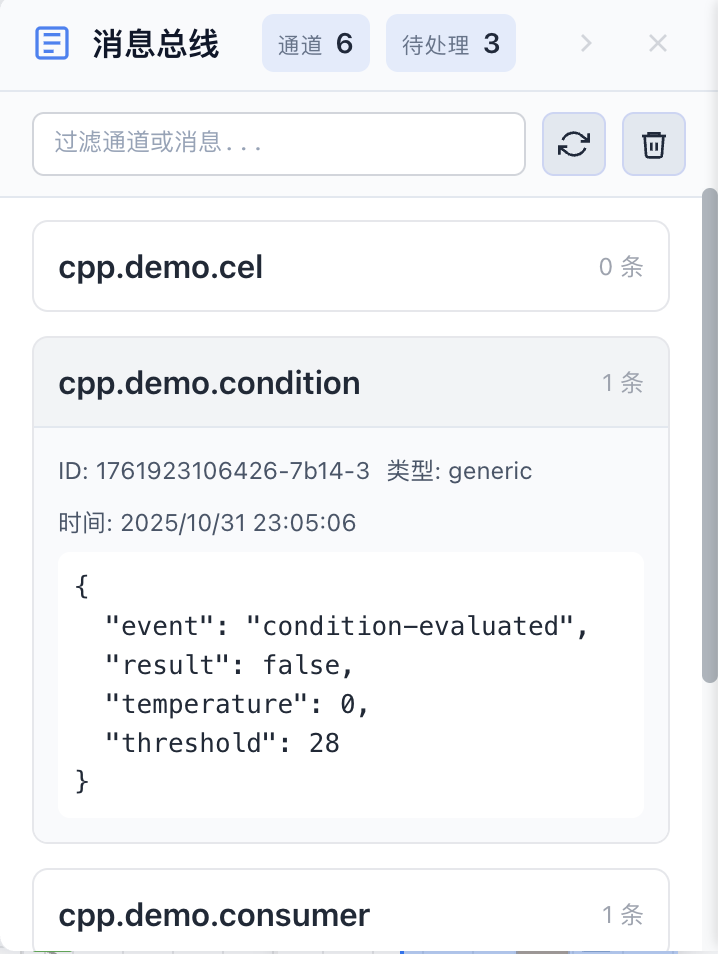Expand the cpp.demo.consumer channel
This screenshot has width=718, height=954.
(214, 914)
